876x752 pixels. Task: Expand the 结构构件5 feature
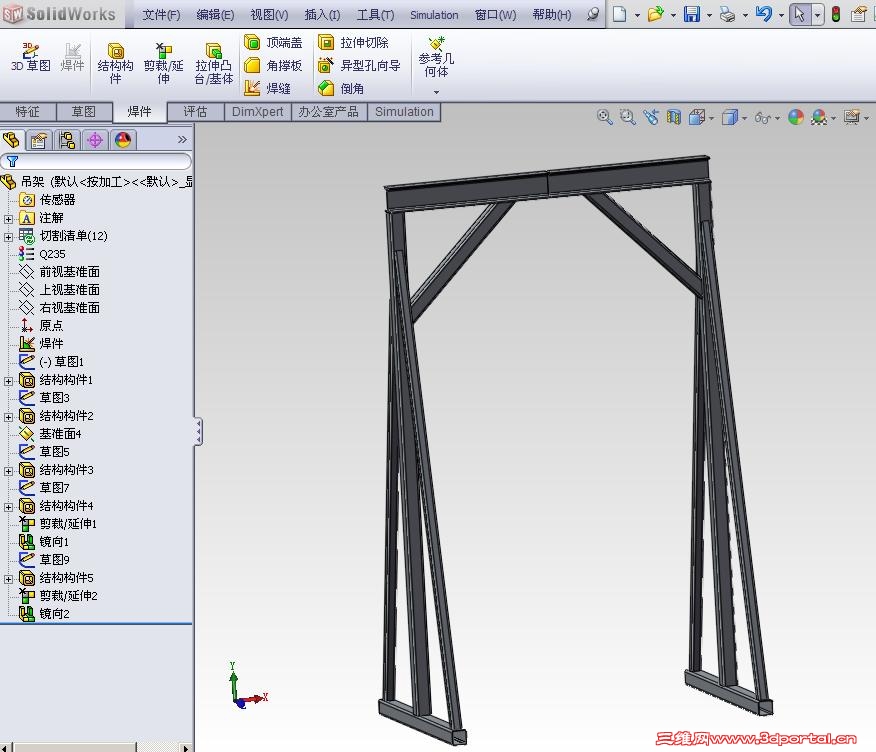8,579
